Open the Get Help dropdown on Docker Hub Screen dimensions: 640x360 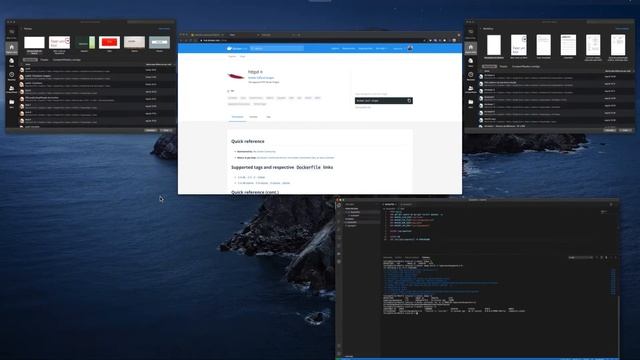[381, 49]
